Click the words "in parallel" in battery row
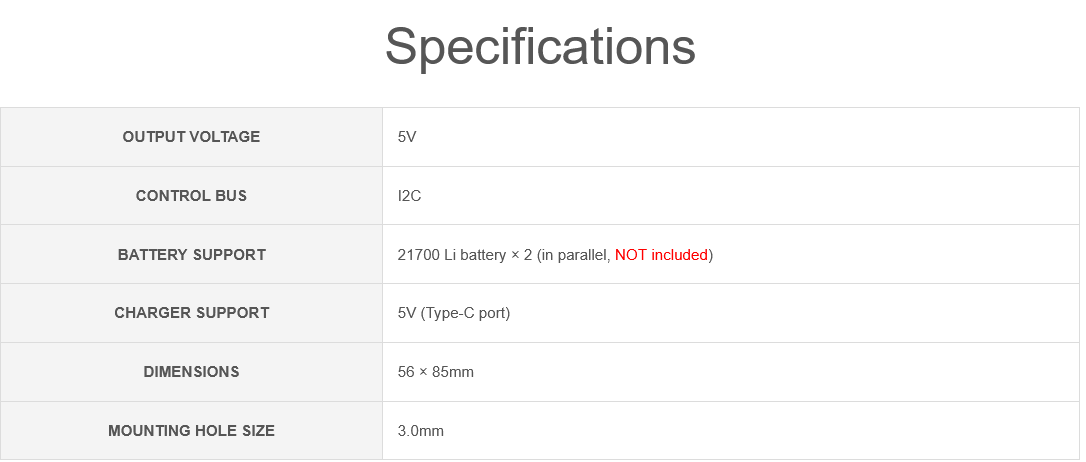This screenshot has height=462, width=1086. [574, 255]
